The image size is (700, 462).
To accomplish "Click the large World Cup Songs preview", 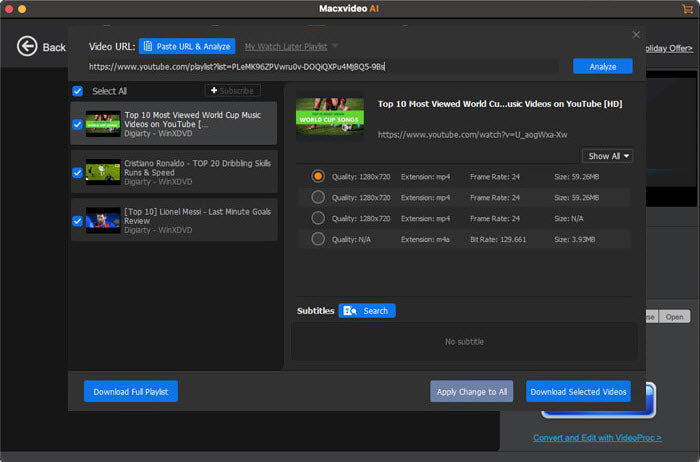I will (330, 117).
